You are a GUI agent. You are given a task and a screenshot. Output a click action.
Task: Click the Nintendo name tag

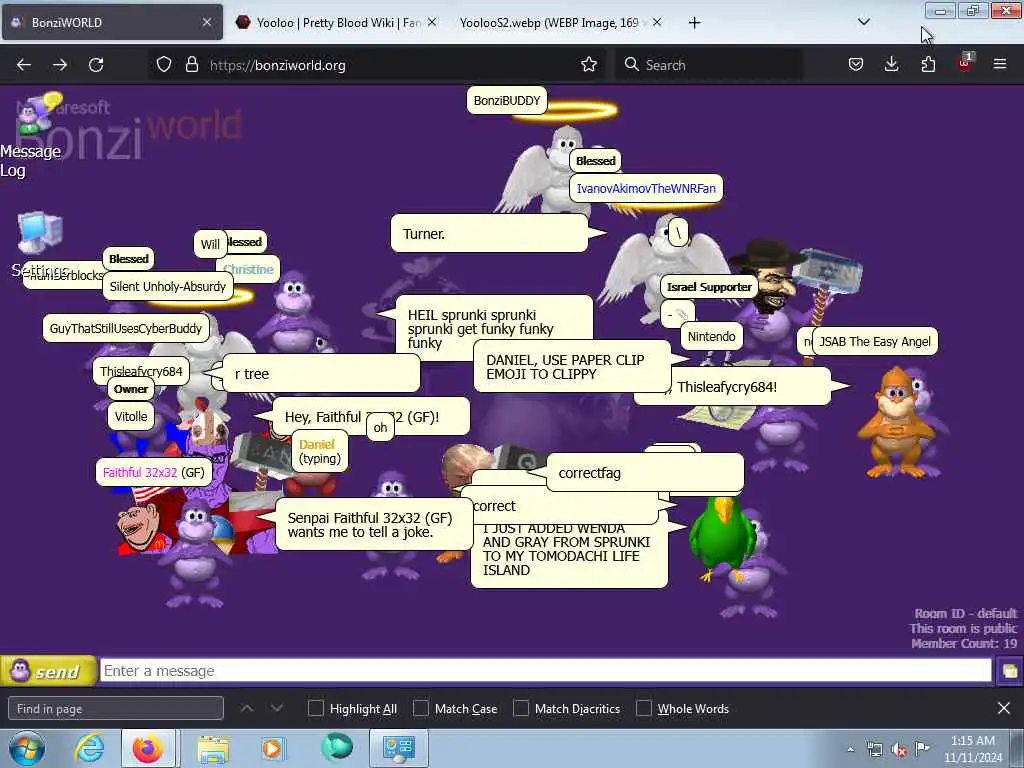point(711,336)
